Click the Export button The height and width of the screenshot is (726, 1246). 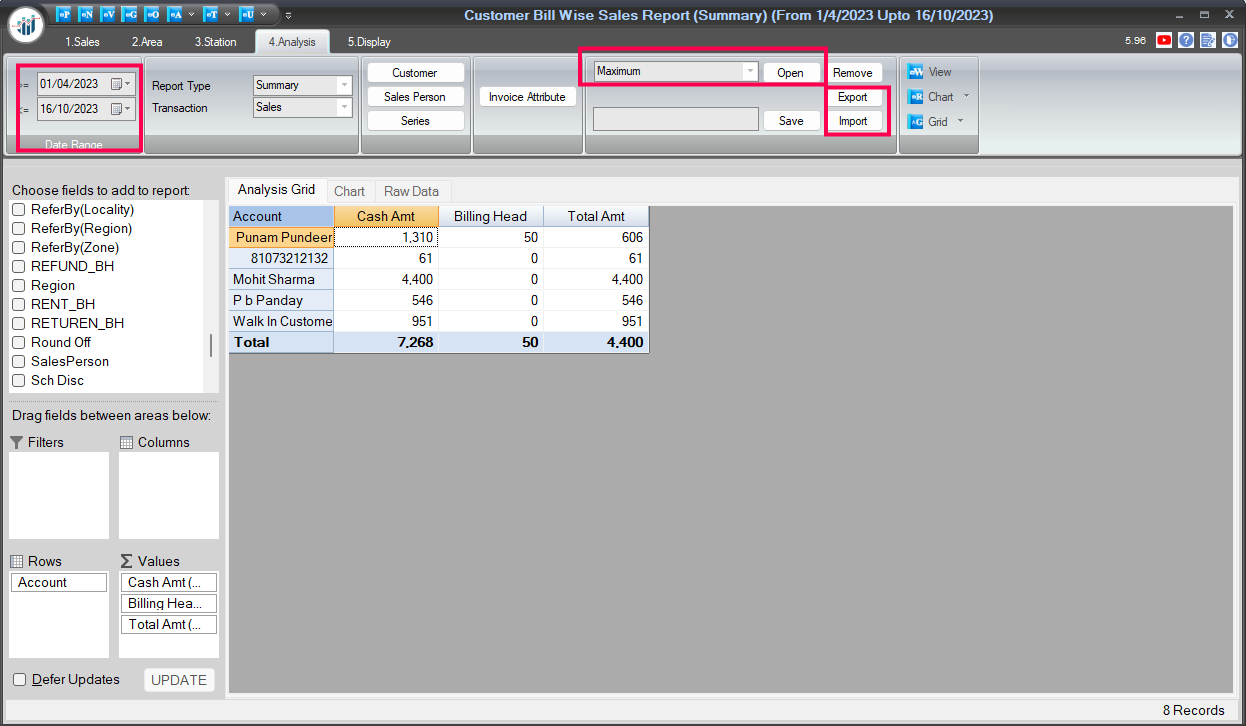(853, 97)
